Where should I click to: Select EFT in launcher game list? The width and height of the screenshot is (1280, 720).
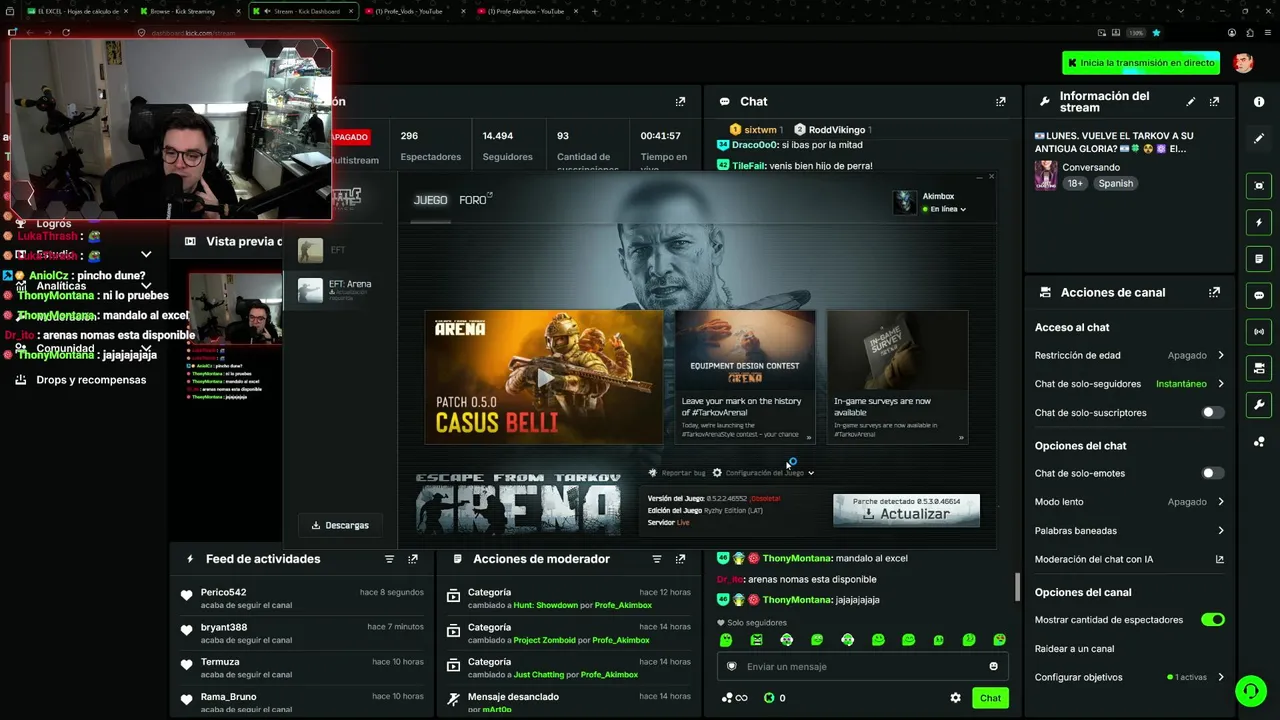[x=340, y=250]
